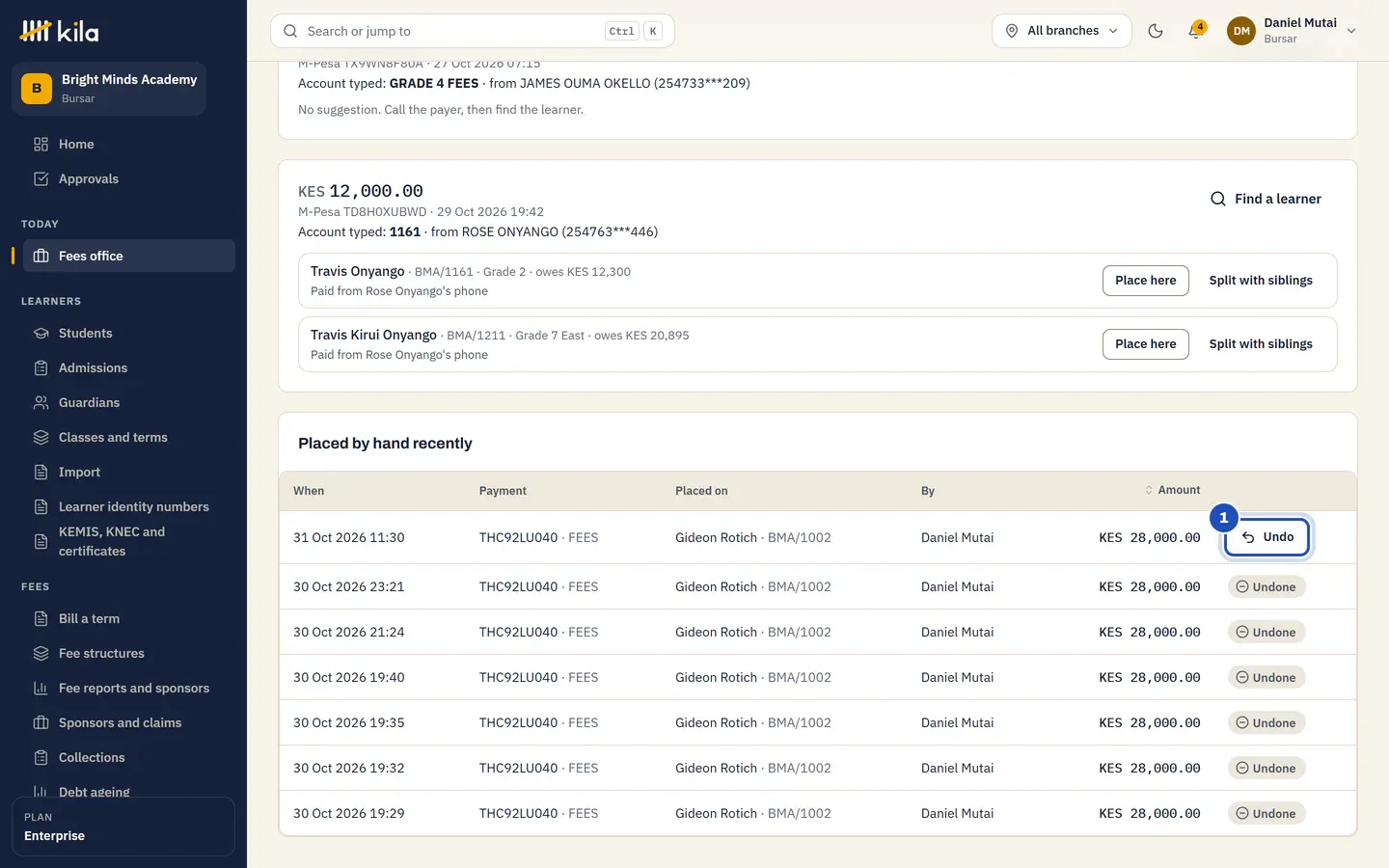Select Fees office in the sidebar
The height and width of the screenshot is (868, 1389).
(x=129, y=256)
